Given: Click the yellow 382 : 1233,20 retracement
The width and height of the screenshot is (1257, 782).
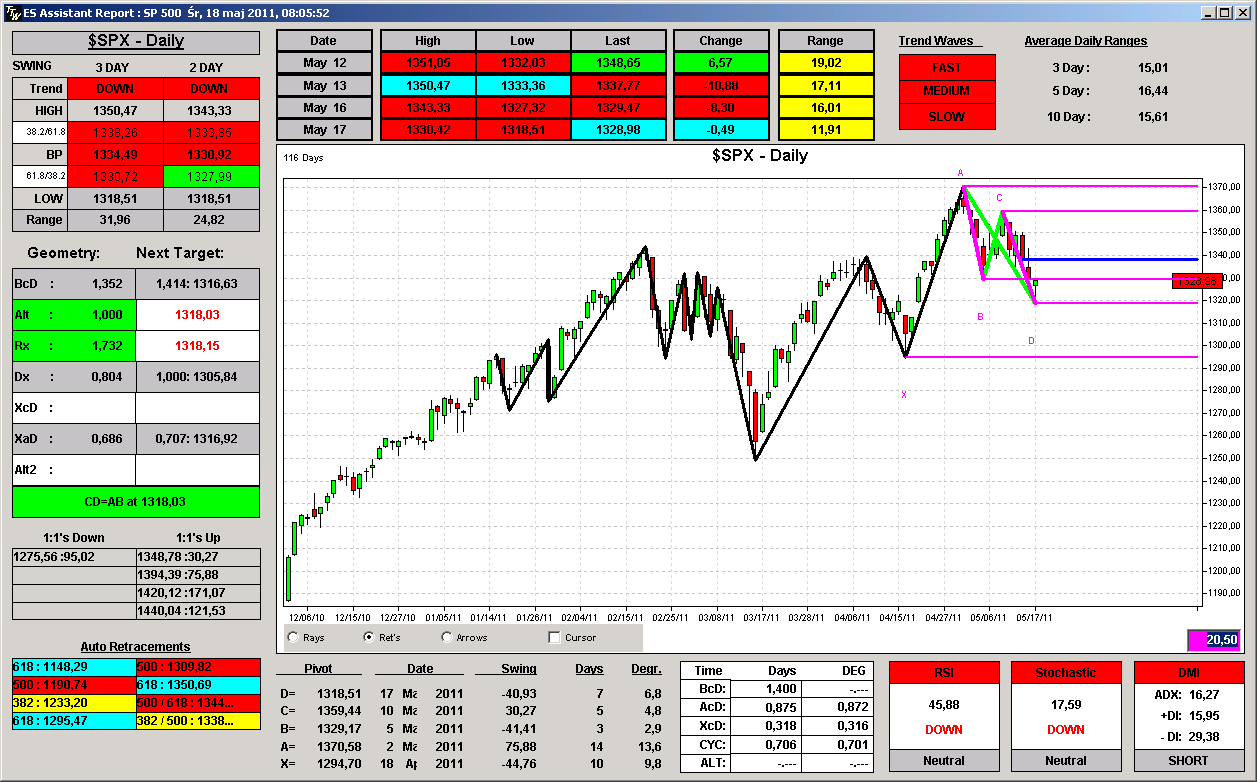Looking at the screenshot, I should click(74, 702).
